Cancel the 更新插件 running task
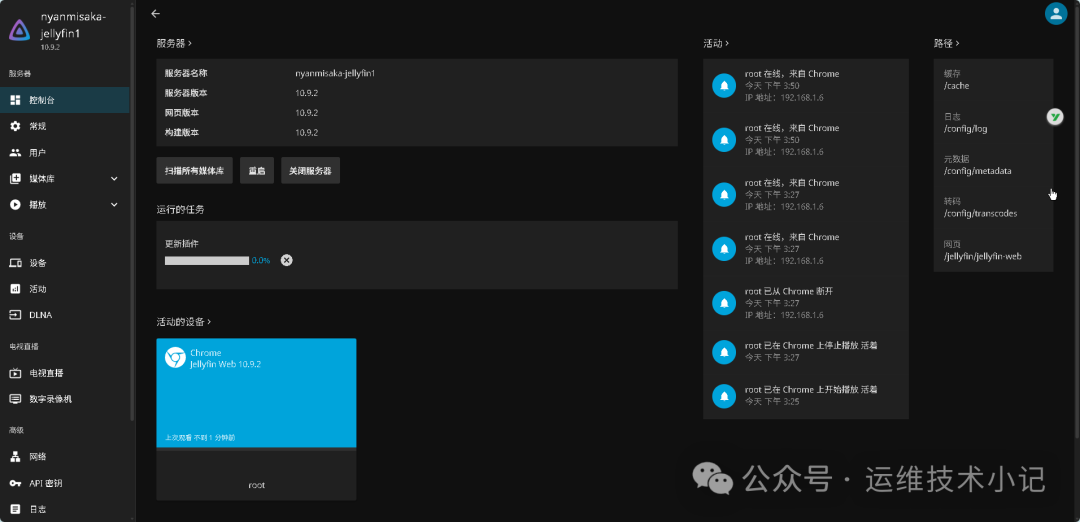This screenshot has width=1080, height=522. coord(287,260)
